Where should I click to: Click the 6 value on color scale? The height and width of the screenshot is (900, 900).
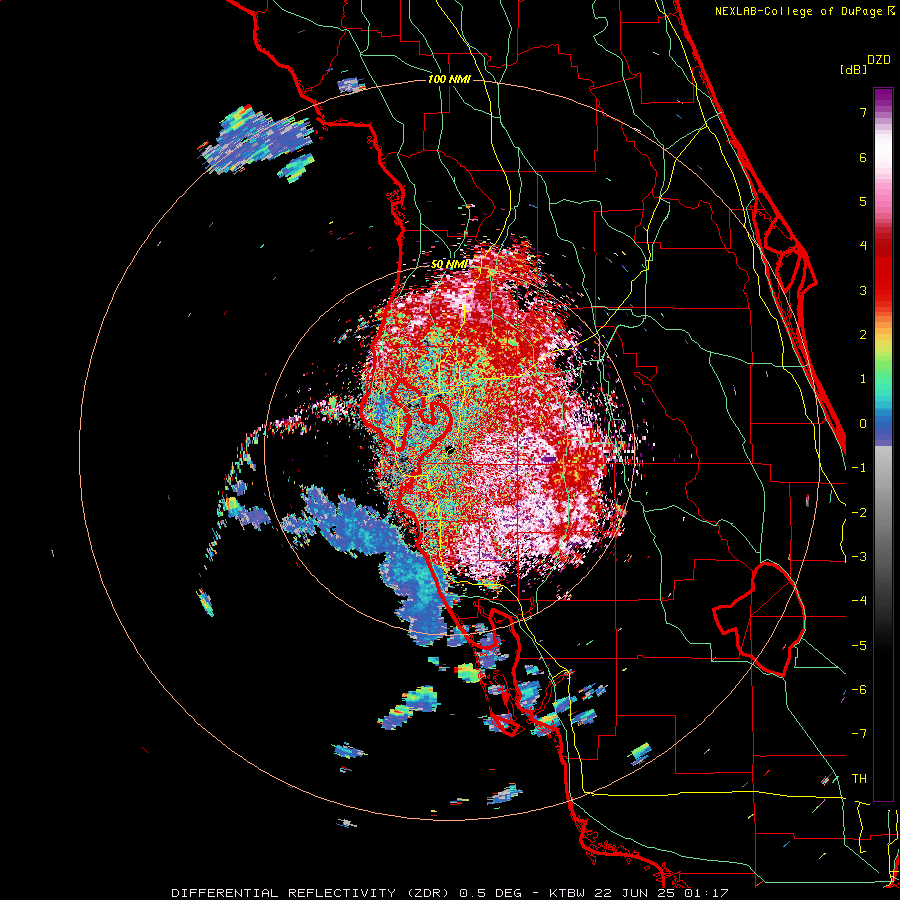click(863, 157)
